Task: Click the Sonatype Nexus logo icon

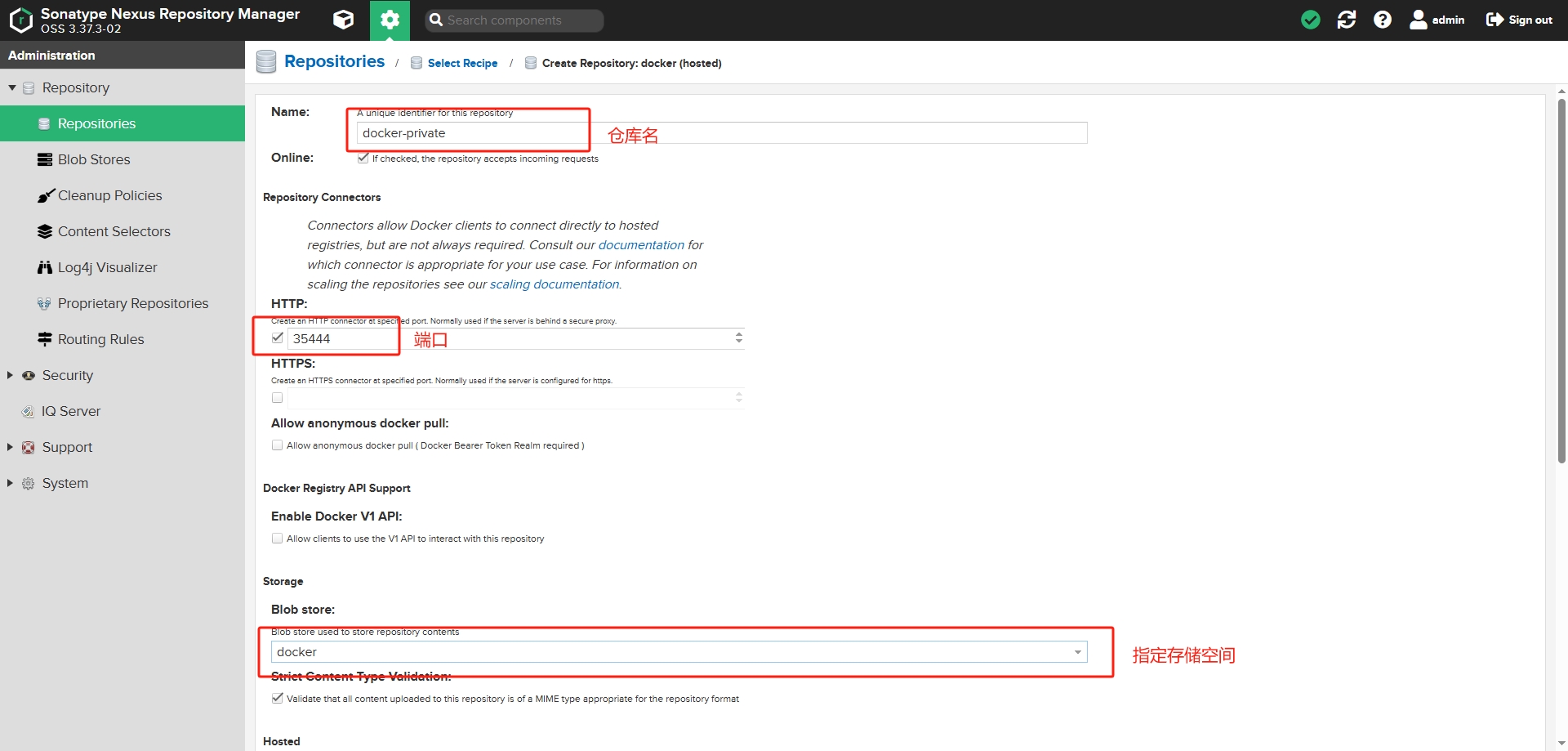Action: pos(20,20)
